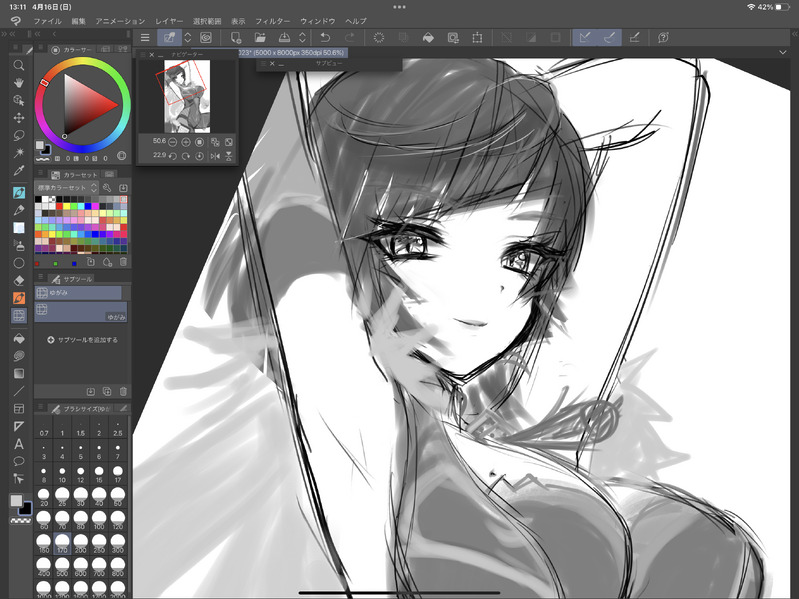Select the Airbrush tool
The image size is (799, 599).
click(x=19, y=246)
